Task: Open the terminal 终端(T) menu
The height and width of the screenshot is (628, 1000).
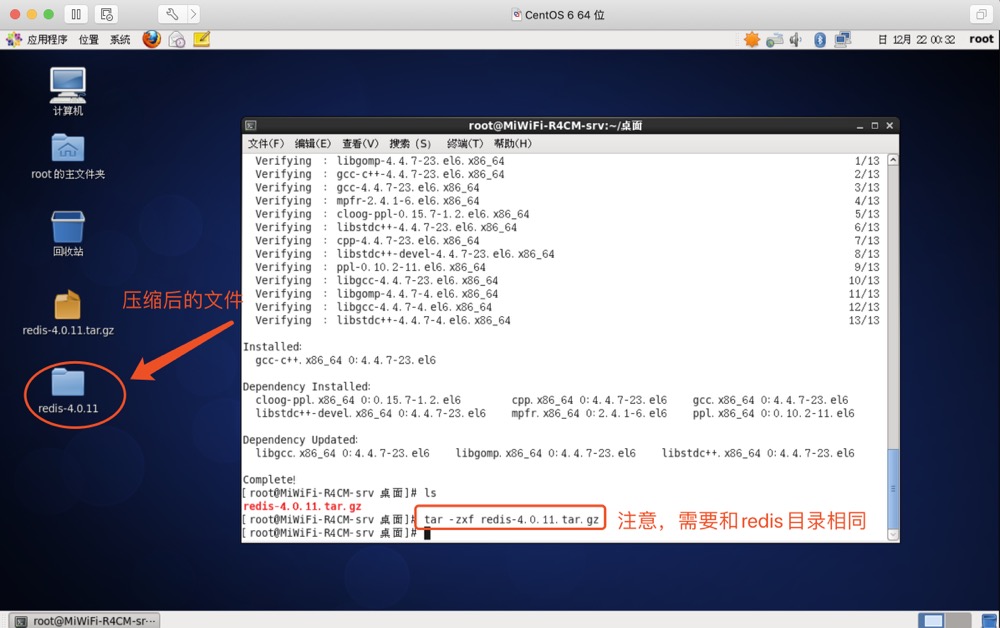Action: (x=465, y=144)
